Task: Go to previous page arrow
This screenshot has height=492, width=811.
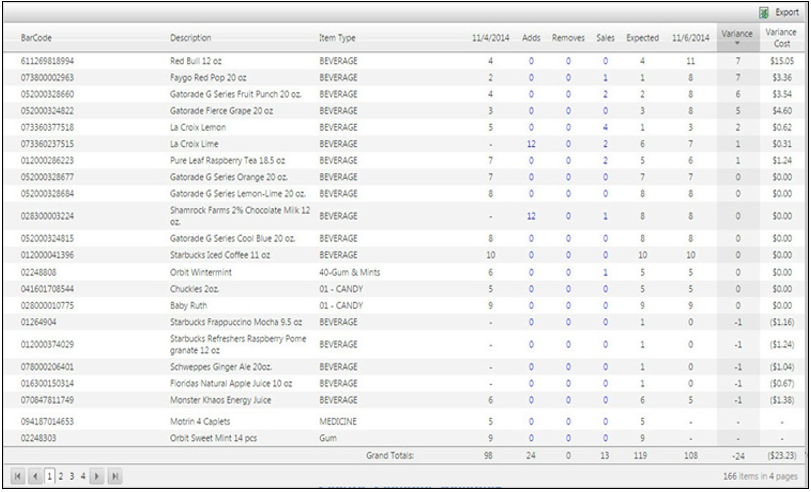Action: 35,476
